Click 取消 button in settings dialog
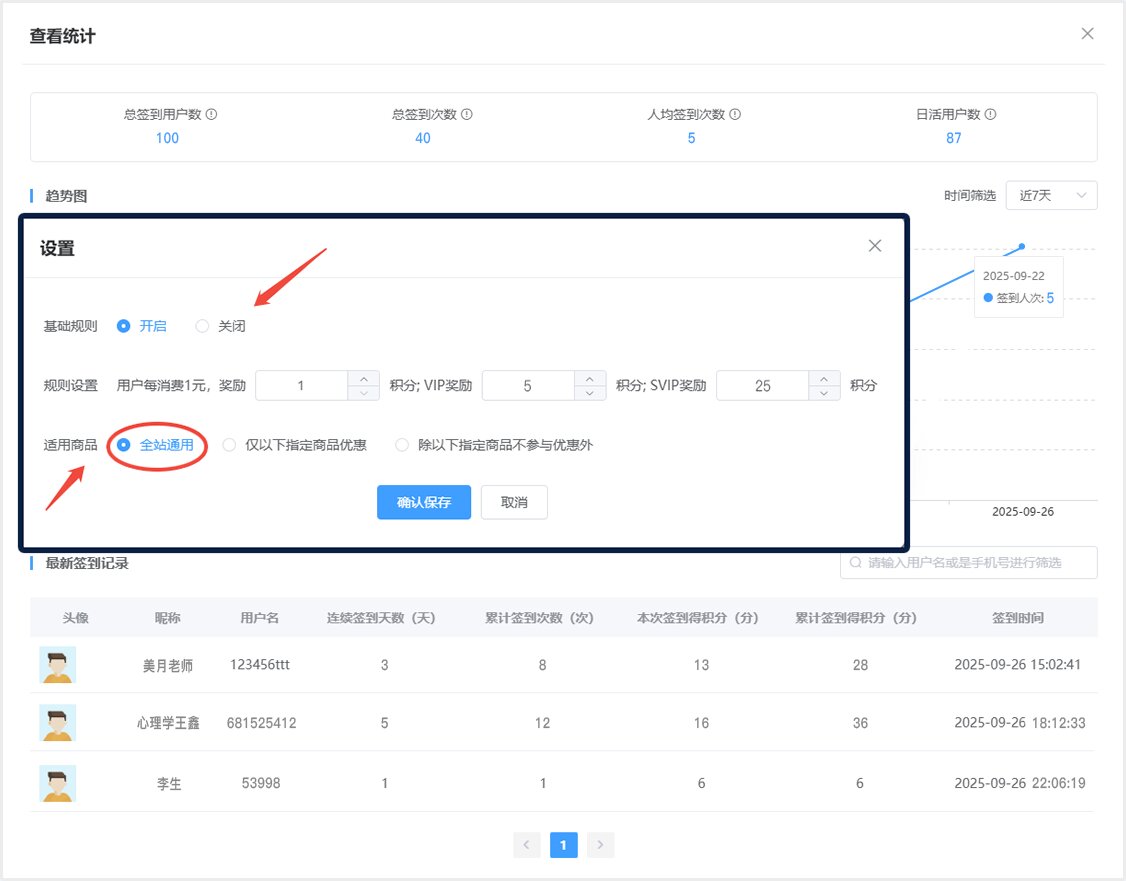 (514, 503)
